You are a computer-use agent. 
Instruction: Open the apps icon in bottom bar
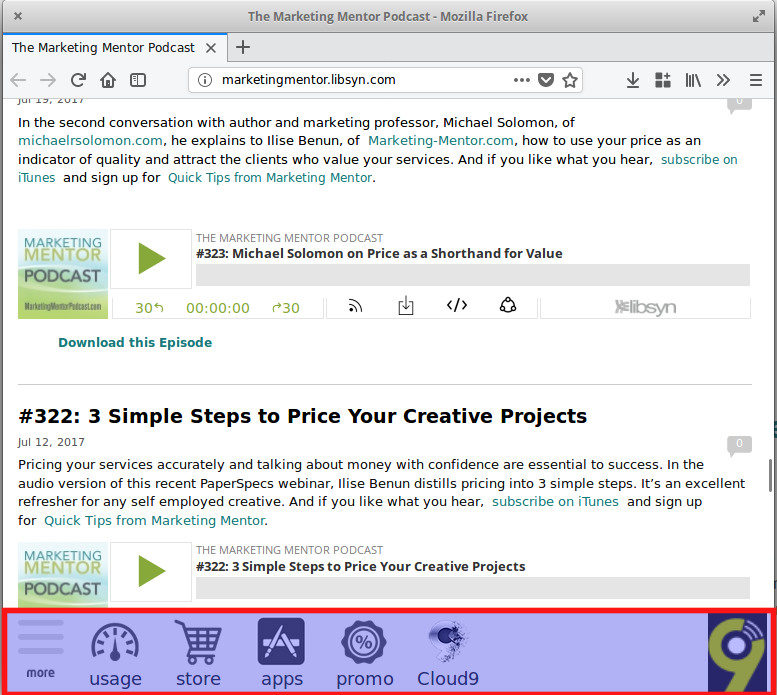click(281, 652)
